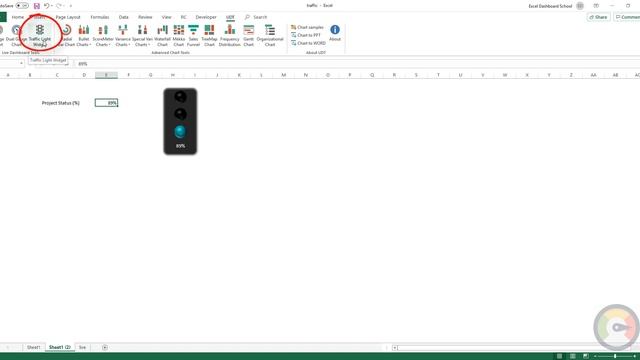Click the Excel Dashboard School account name
This screenshot has width=640, height=360.
[x=550, y=6]
